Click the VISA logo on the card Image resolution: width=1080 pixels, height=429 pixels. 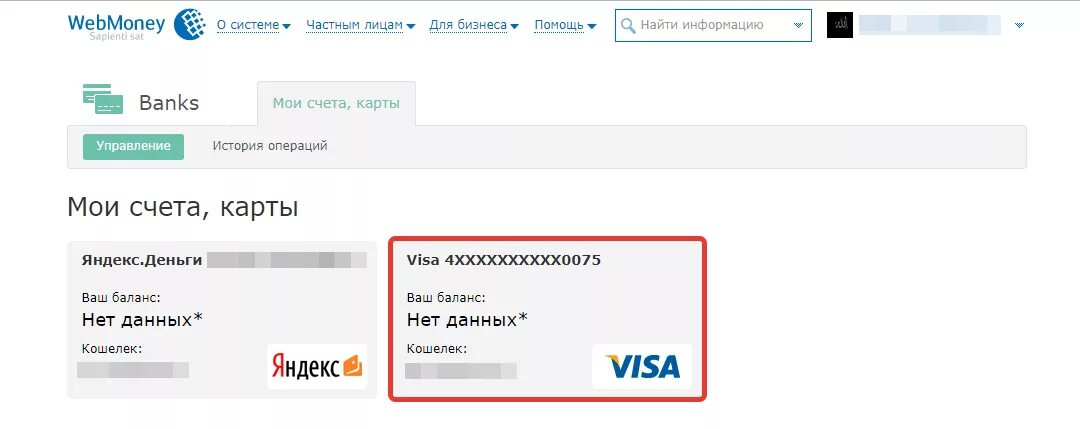click(642, 366)
